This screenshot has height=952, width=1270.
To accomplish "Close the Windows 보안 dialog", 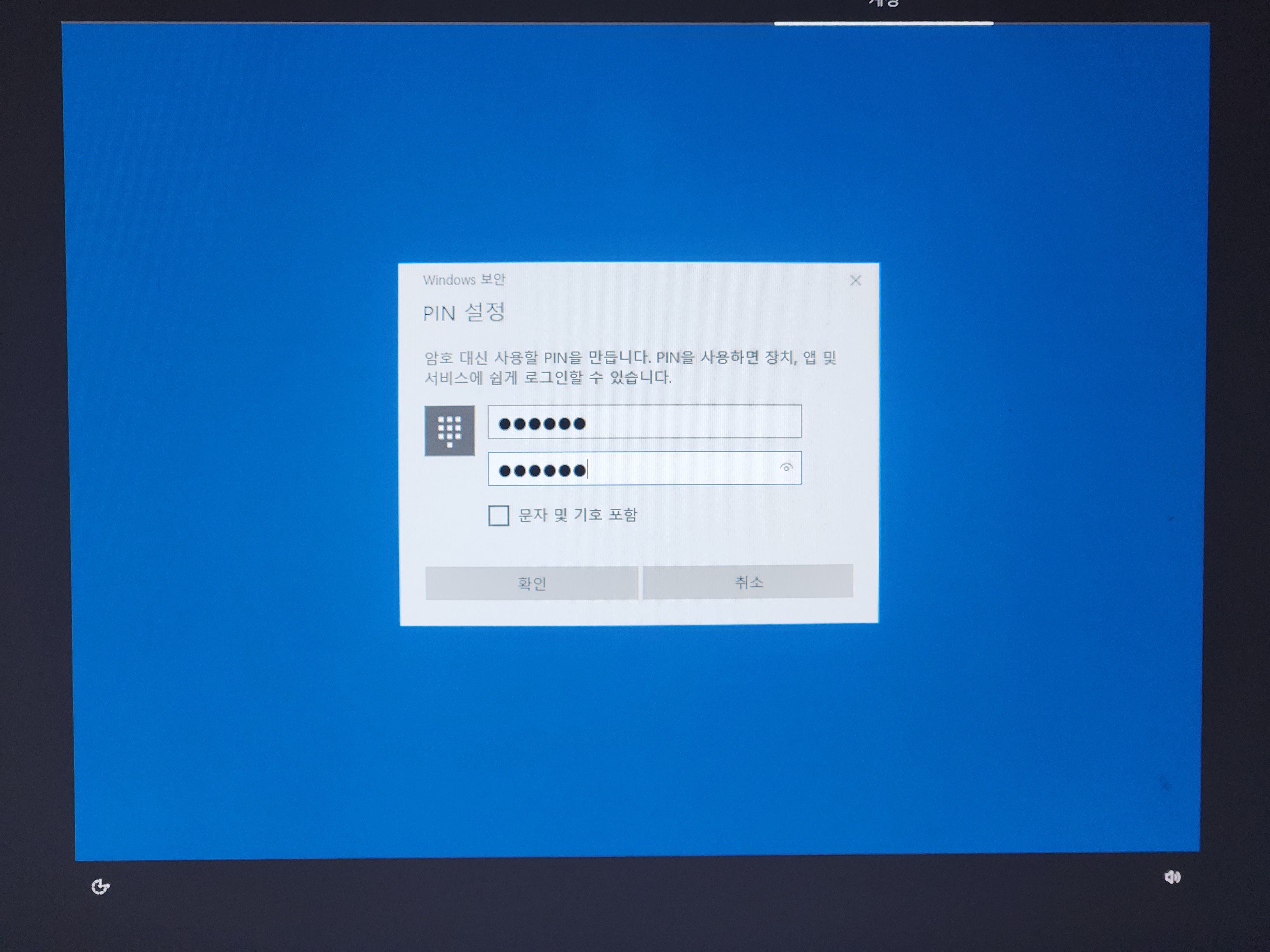I will (x=855, y=281).
